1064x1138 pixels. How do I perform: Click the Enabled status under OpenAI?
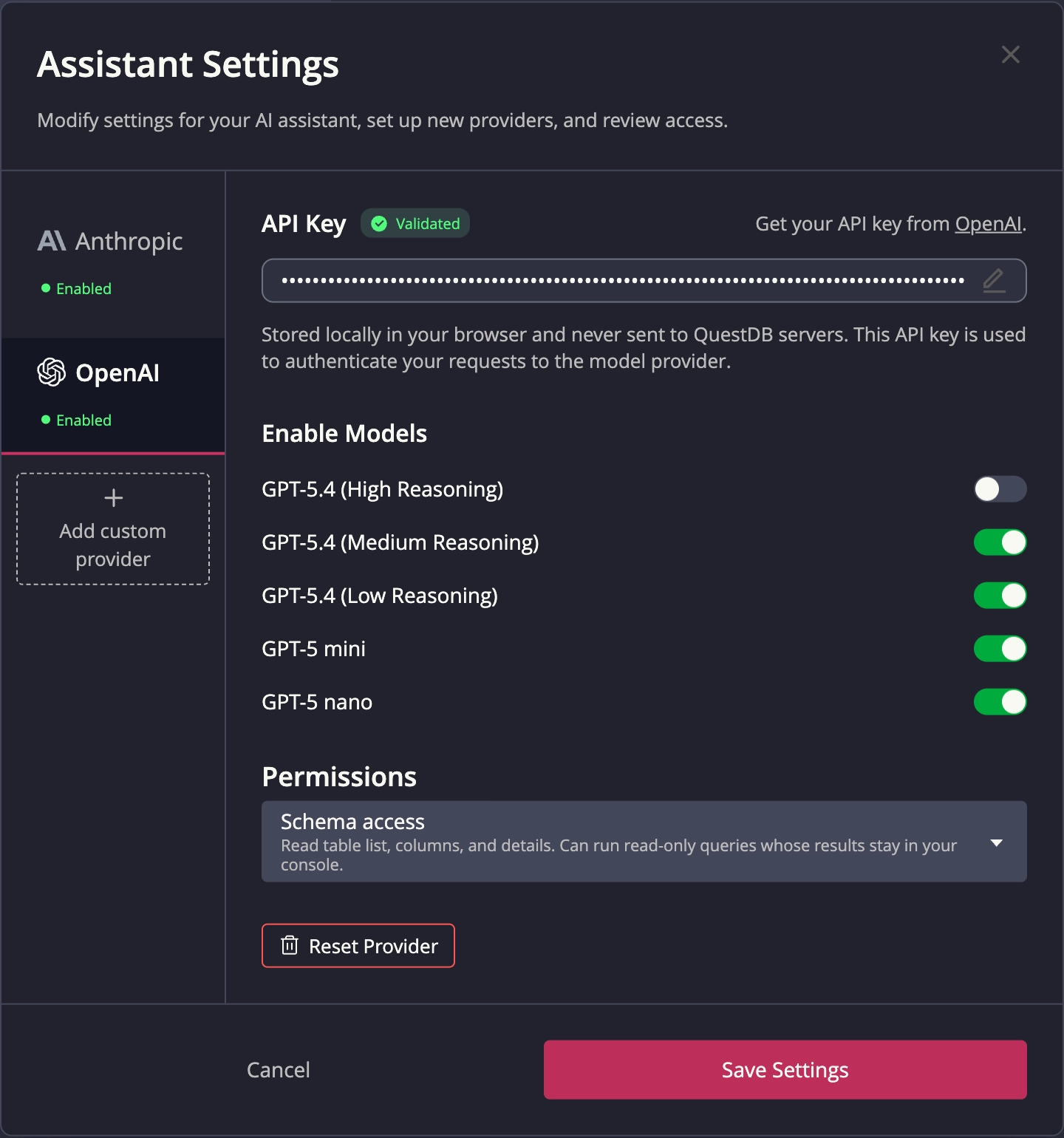(76, 420)
